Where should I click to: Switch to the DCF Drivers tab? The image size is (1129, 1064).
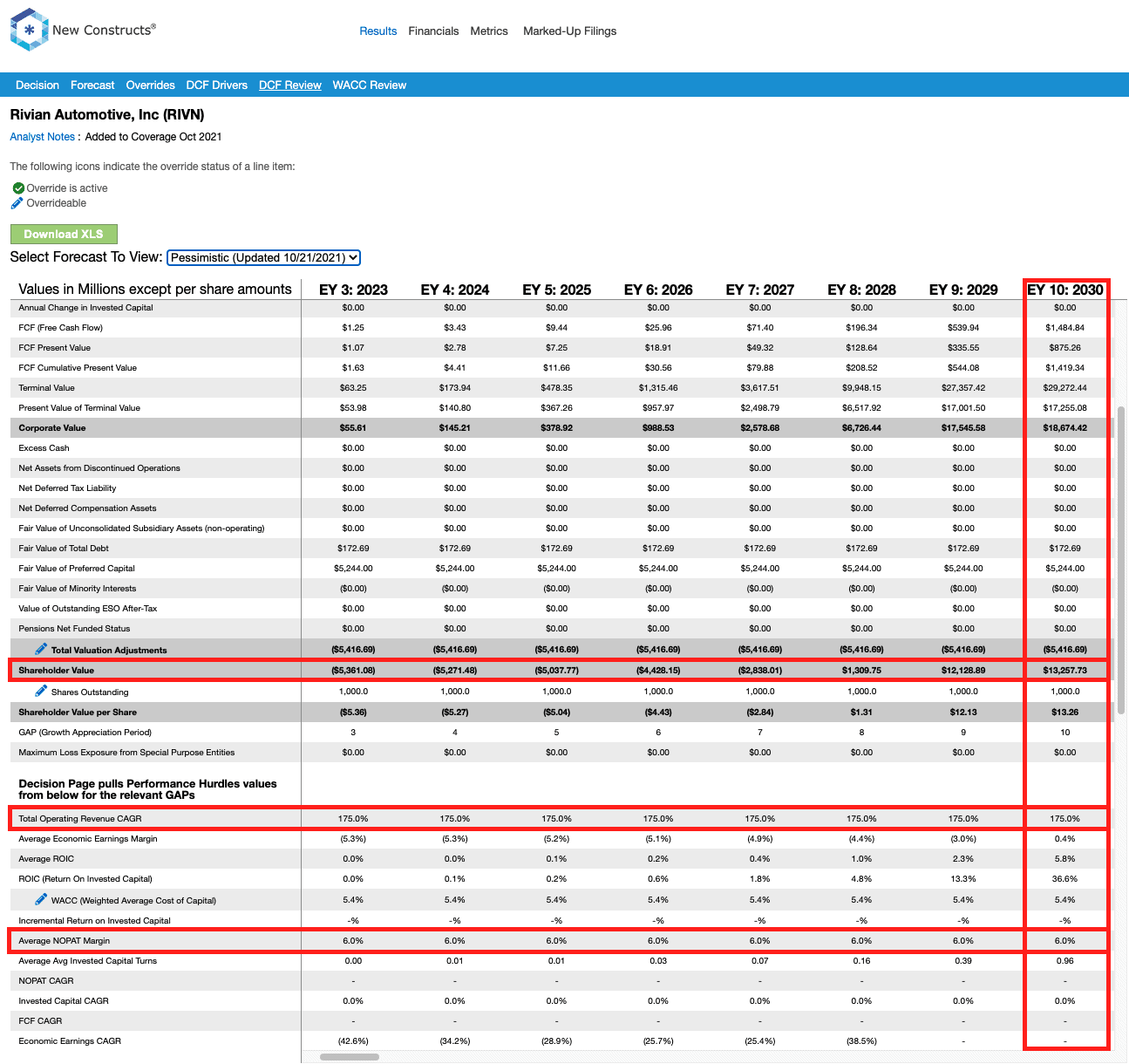tap(217, 85)
